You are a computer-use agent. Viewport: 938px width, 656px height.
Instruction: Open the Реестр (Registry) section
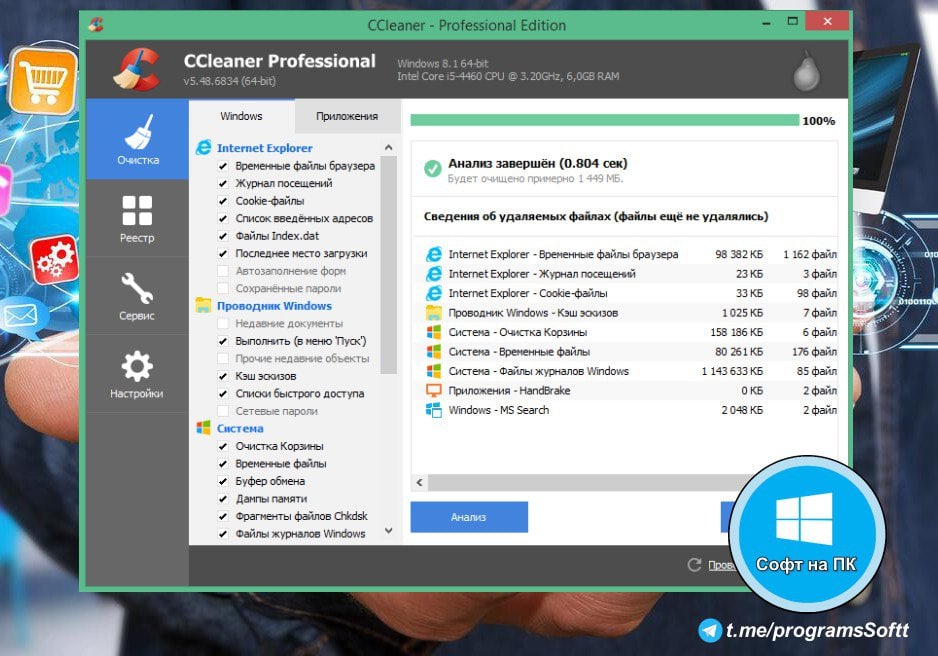[137, 210]
